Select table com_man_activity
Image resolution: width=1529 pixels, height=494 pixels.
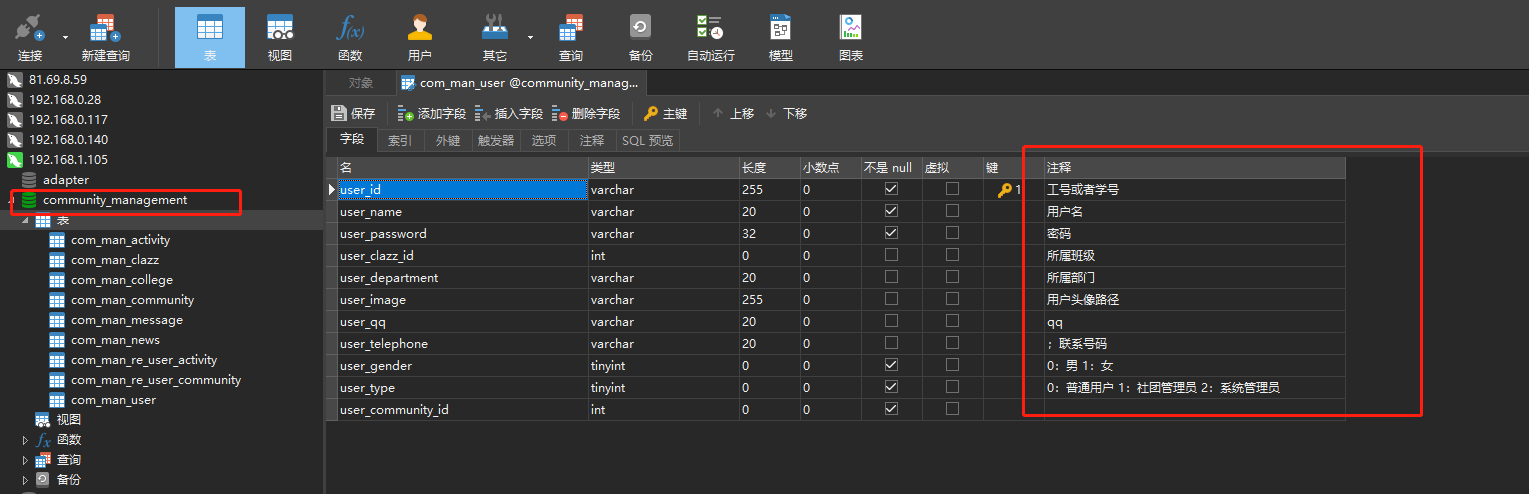(120, 240)
